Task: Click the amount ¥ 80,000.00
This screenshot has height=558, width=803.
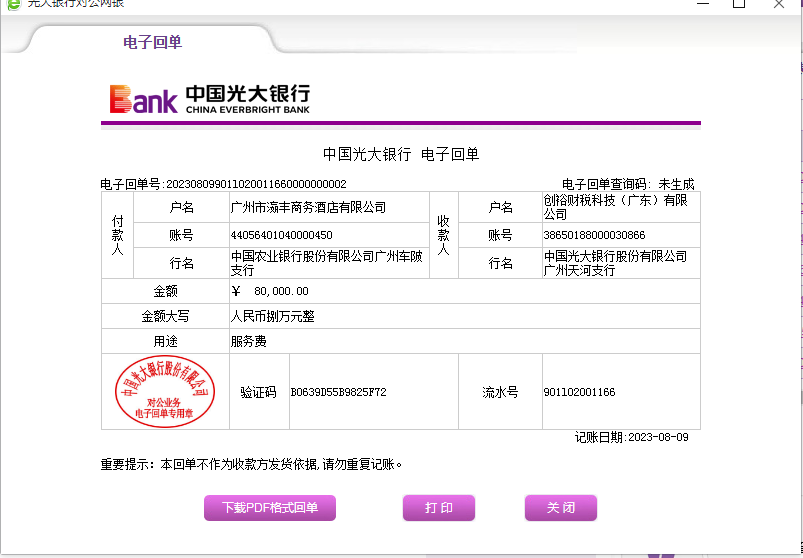Action: pyautogui.click(x=270, y=291)
